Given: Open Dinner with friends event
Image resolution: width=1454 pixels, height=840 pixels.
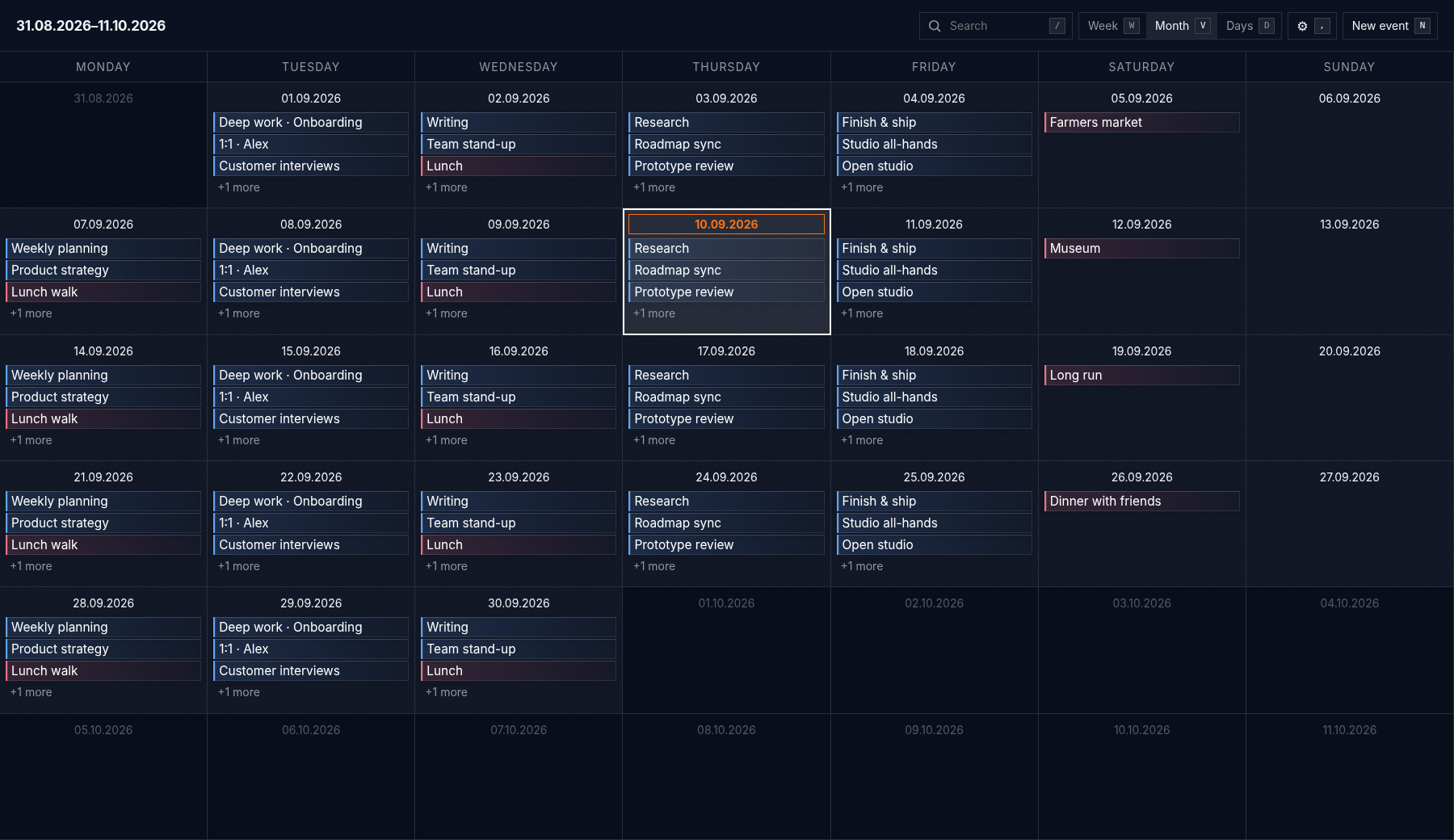Looking at the screenshot, I should coord(1142,501).
